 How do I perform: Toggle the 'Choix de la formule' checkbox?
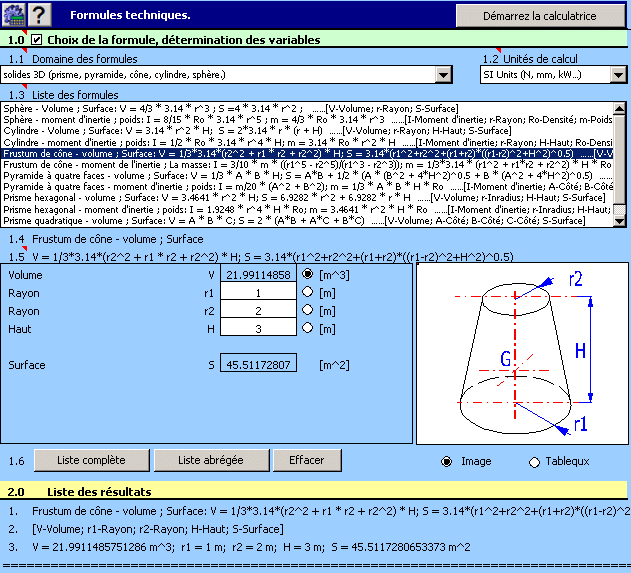[37, 40]
